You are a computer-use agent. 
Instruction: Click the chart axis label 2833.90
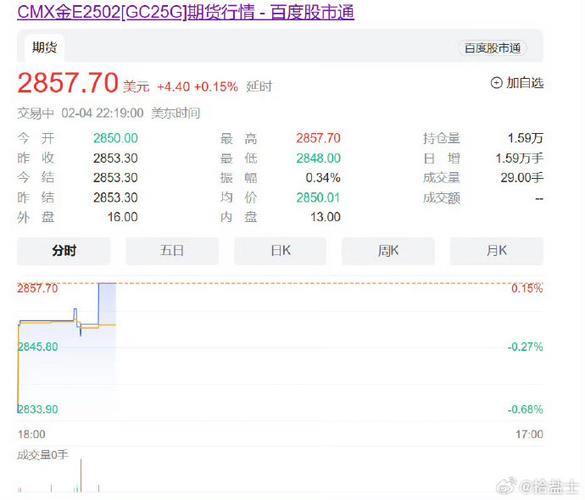click(x=38, y=409)
